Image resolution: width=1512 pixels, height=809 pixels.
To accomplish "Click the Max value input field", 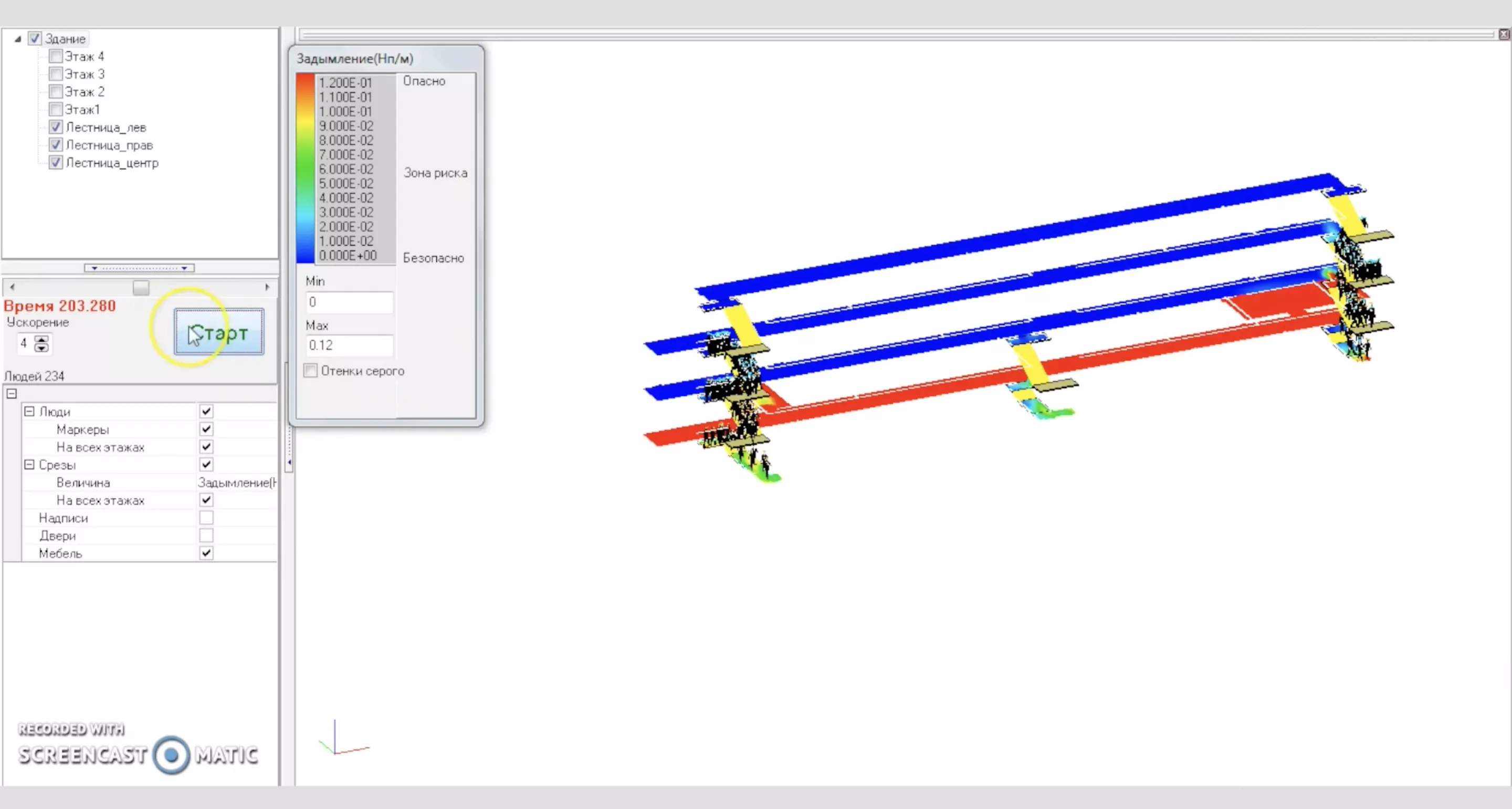I will coord(349,345).
